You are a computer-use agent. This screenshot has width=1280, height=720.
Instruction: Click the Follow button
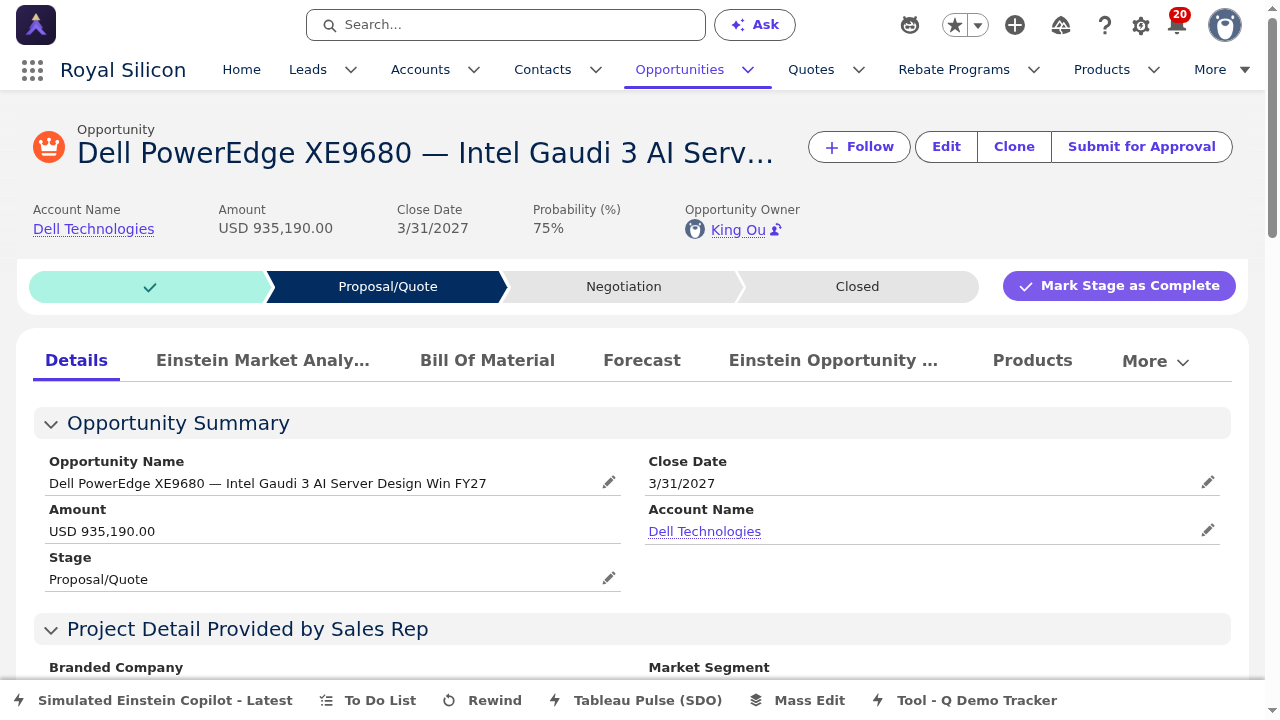(x=859, y=147)
